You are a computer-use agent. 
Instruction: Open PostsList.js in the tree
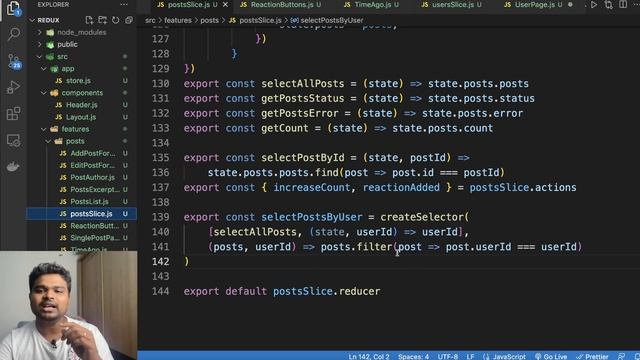(89, 202)
